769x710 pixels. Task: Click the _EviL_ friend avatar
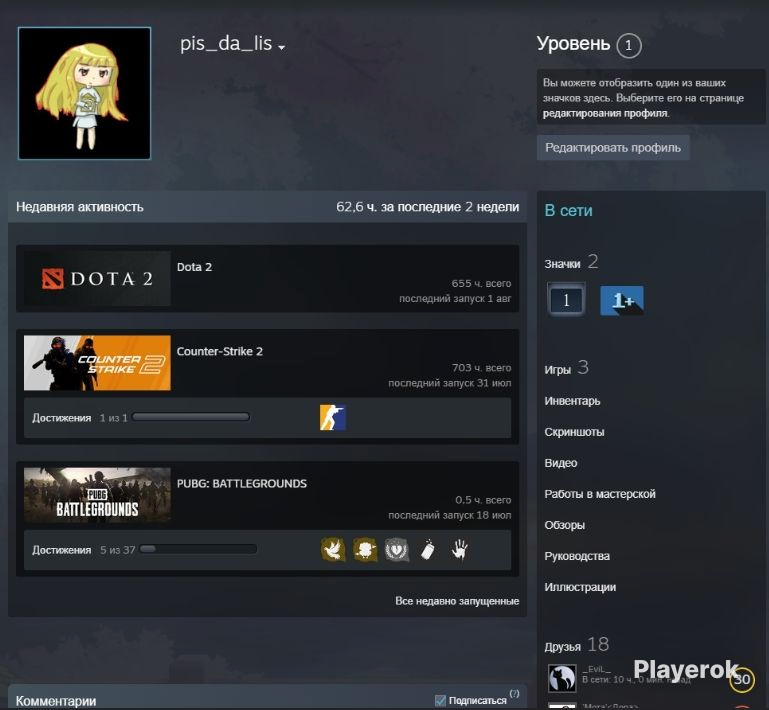pos(562,678)
